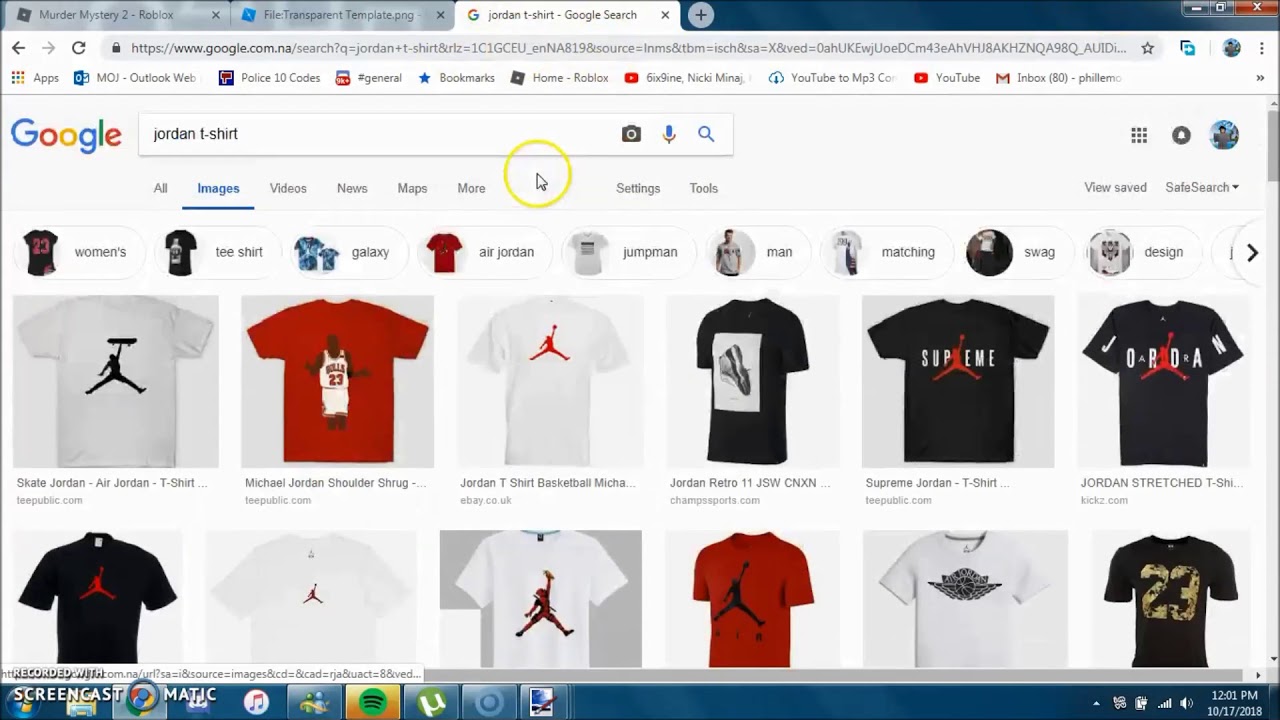Open the Settings menu
Screen dimensions: 1280x720
coord(638,188)
